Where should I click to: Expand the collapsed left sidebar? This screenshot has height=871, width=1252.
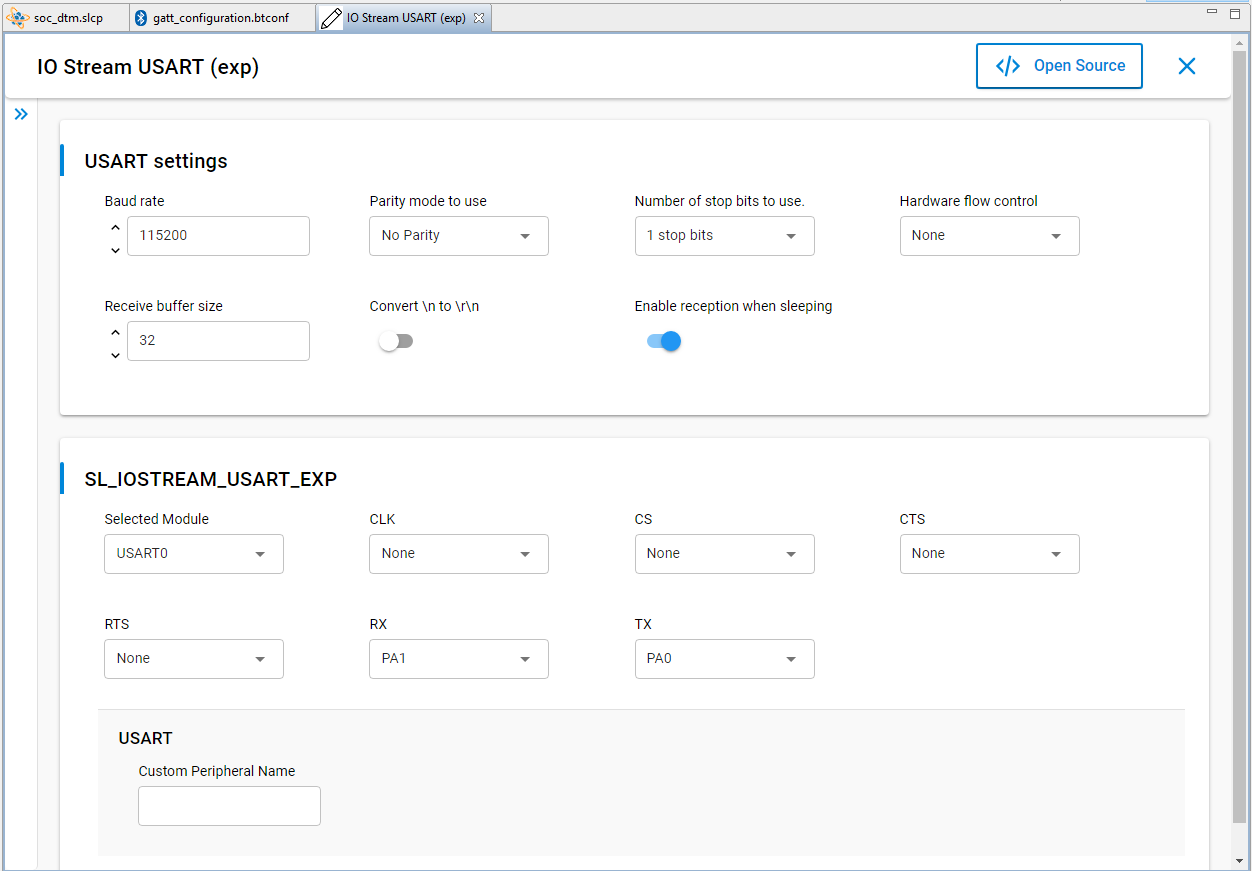[21, 113]
